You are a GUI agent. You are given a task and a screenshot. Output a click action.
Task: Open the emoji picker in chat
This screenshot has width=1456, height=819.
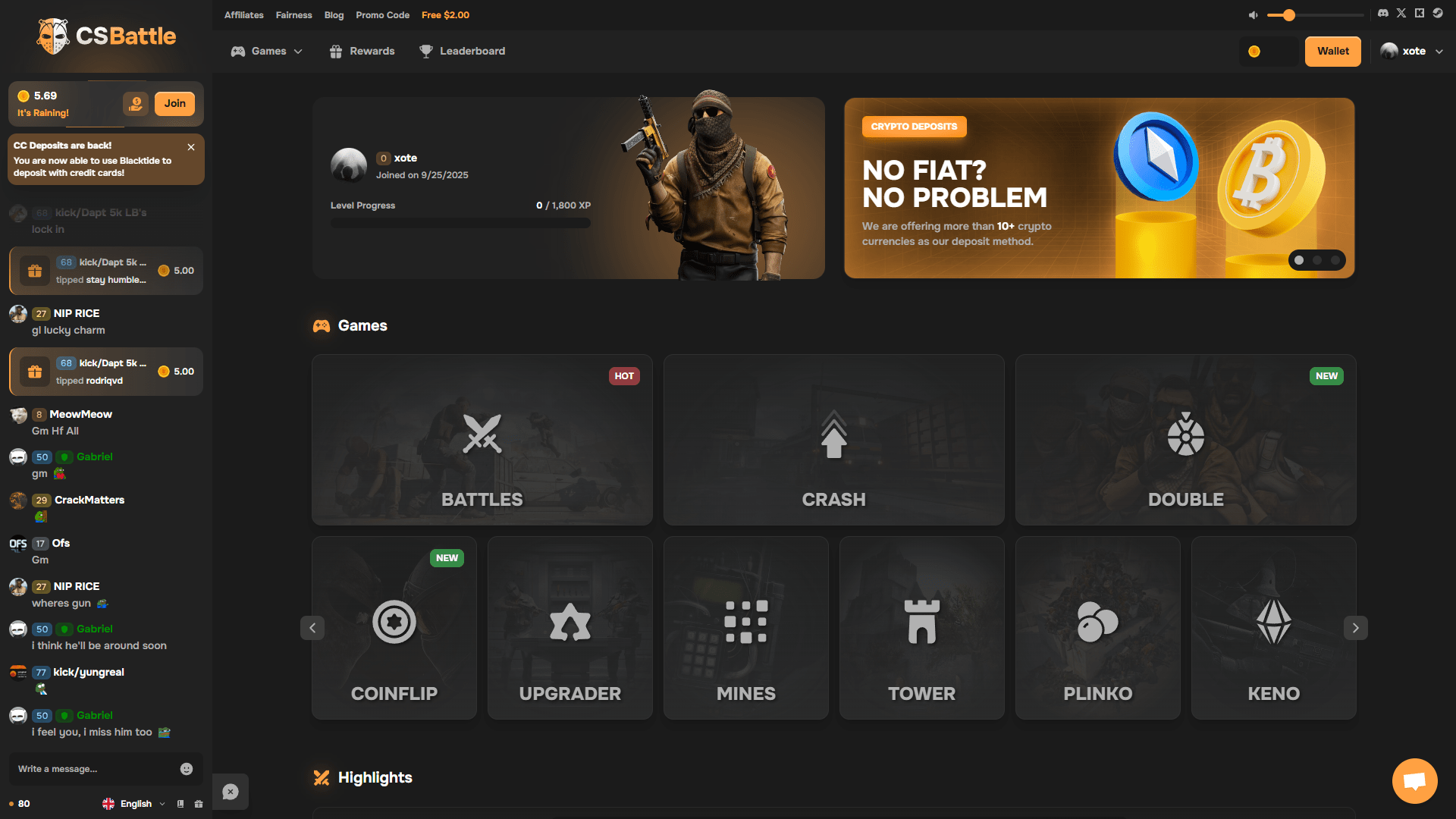(x=187, y=769)
